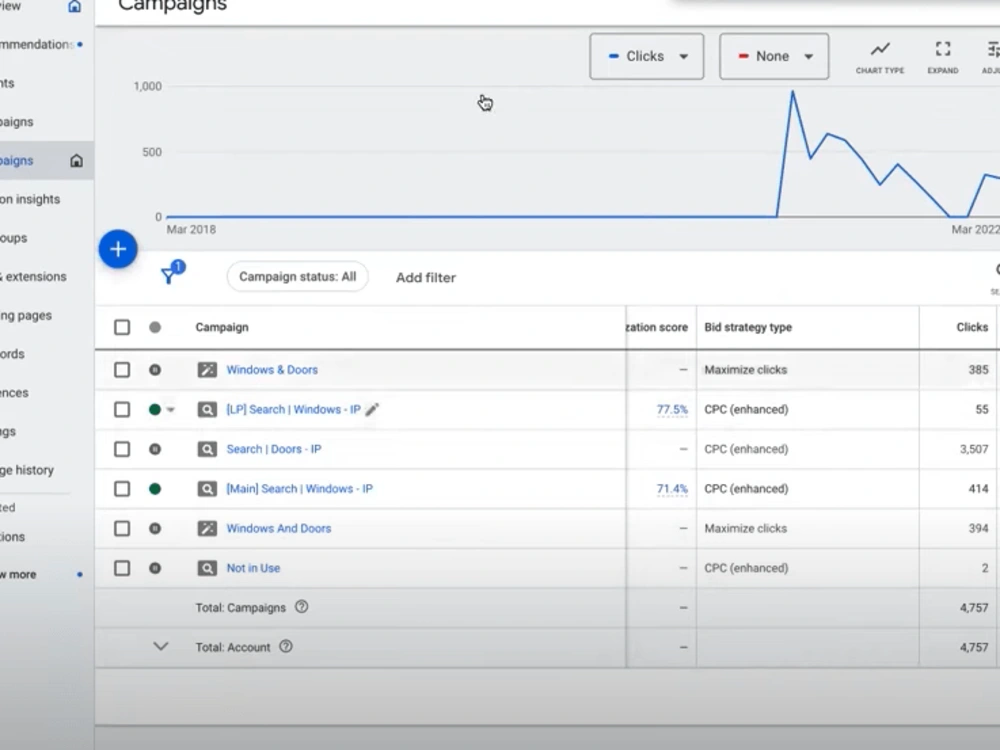Check the box for Search | Doors - IP
This screenshot has width=1000, height=750.
122,449
